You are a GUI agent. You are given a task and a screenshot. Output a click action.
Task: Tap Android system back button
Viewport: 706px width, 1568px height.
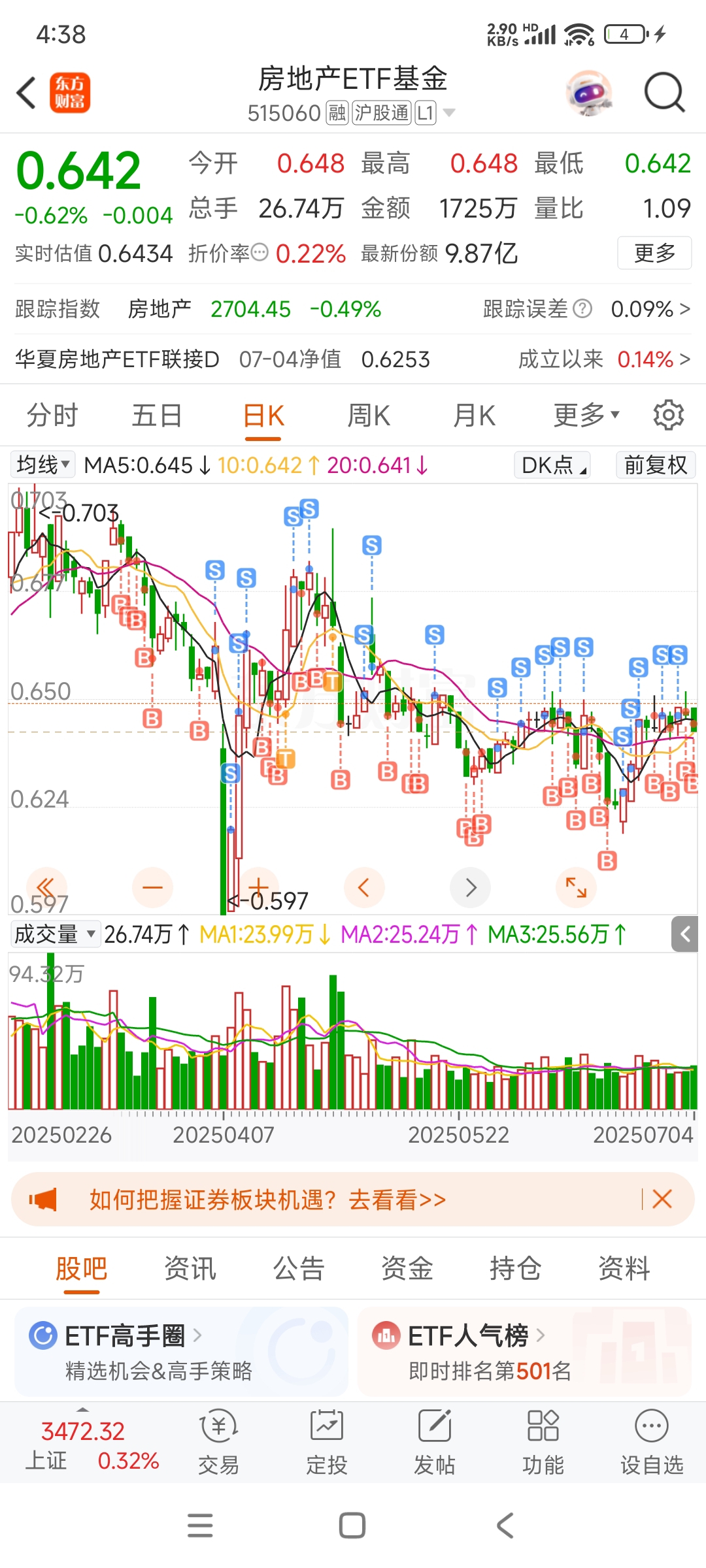[505, 1526]
